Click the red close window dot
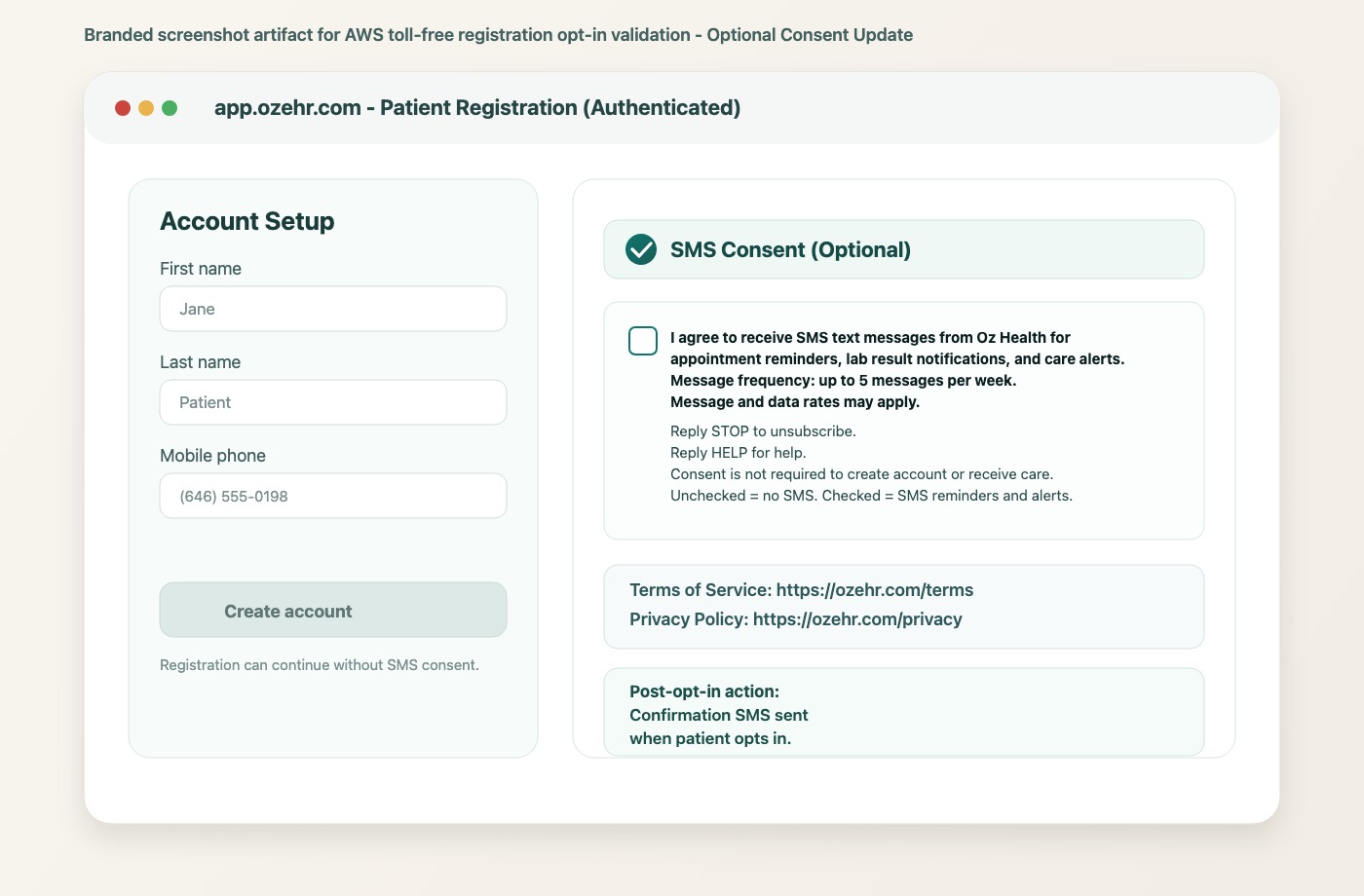The image size is (1364, 896). click(123, 108)
